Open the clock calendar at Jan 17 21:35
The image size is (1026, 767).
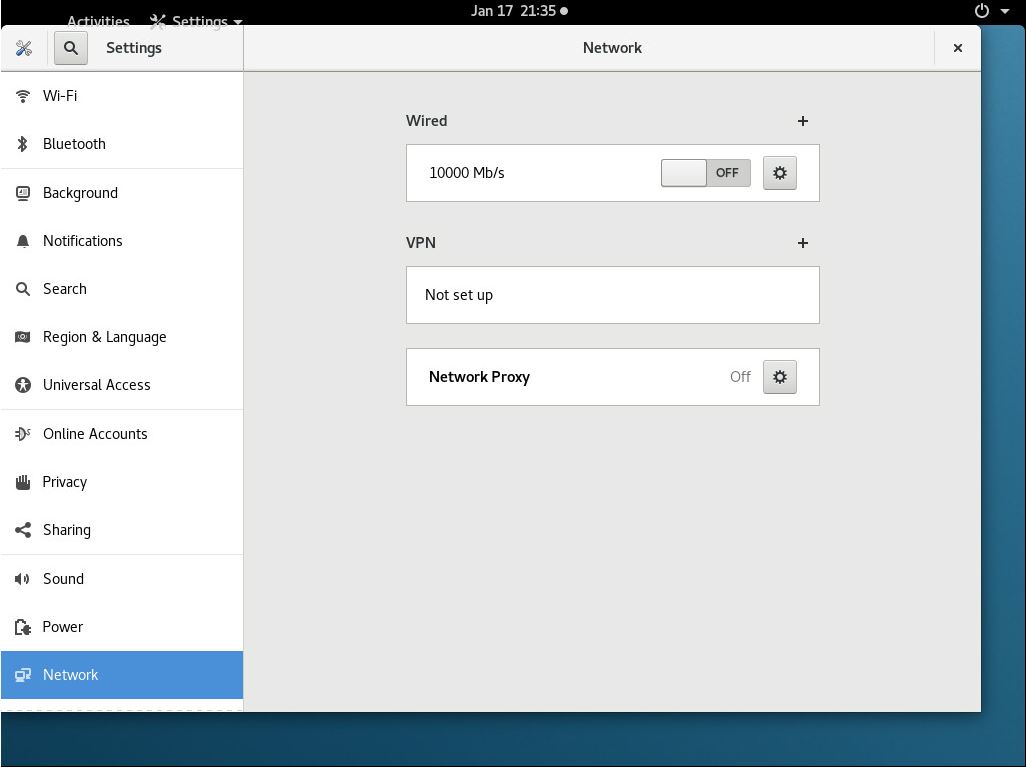519,11
